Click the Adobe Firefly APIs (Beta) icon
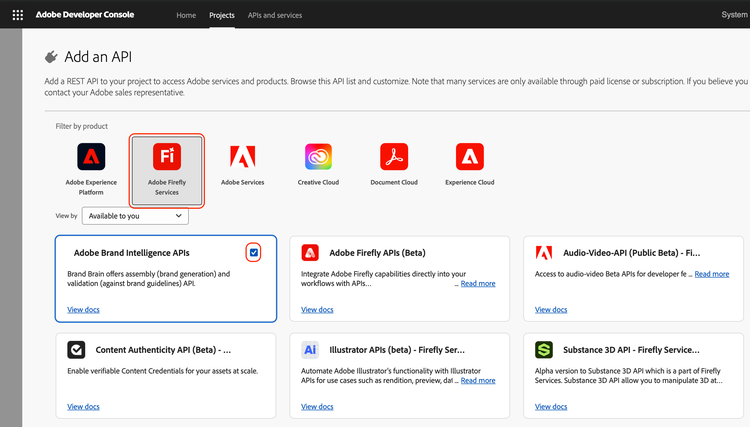 [310, 252]
